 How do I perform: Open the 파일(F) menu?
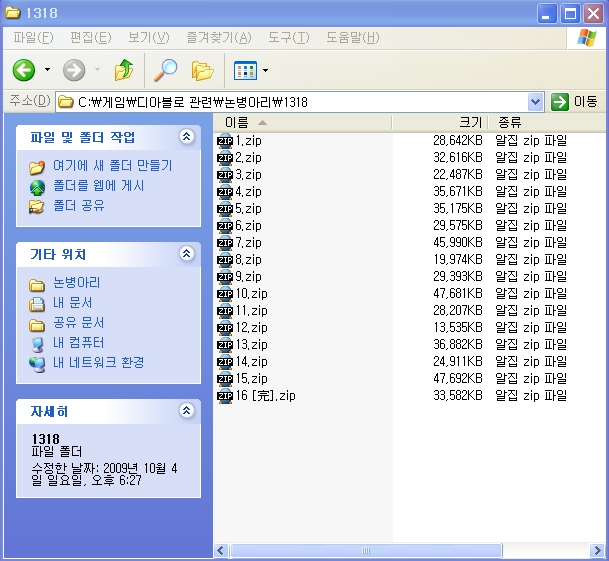click(33, 38)
